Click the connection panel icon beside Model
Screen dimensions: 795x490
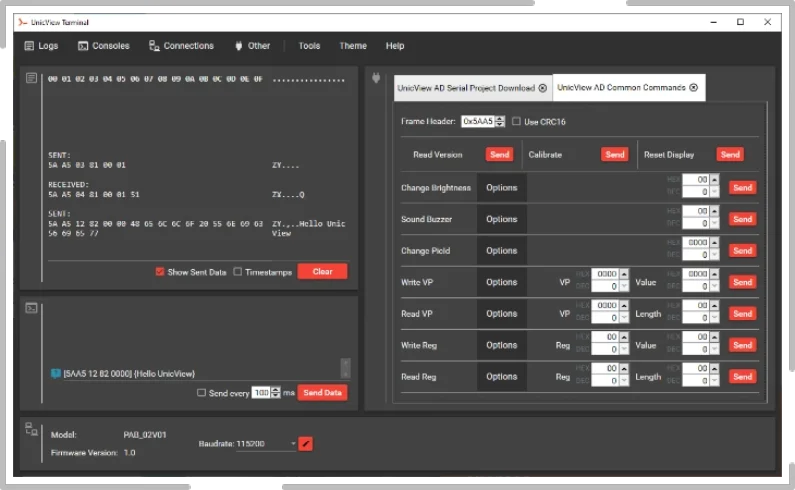[31, 429]
